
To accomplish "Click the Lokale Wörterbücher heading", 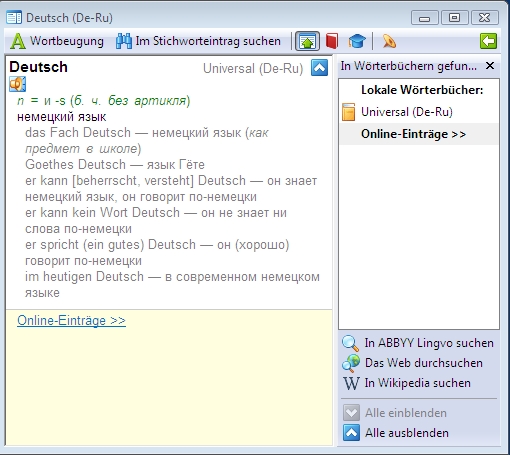I will point(422,90).
